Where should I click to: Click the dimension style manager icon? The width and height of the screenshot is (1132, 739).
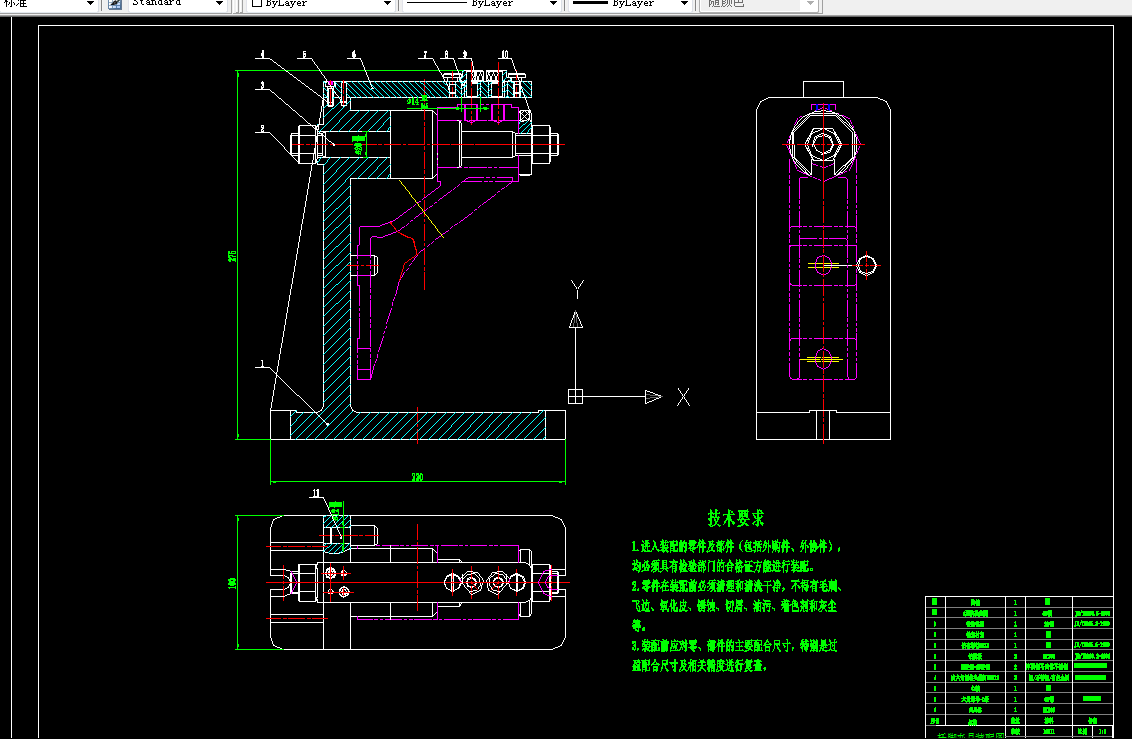pyautogui.click(x=114, y=4)
